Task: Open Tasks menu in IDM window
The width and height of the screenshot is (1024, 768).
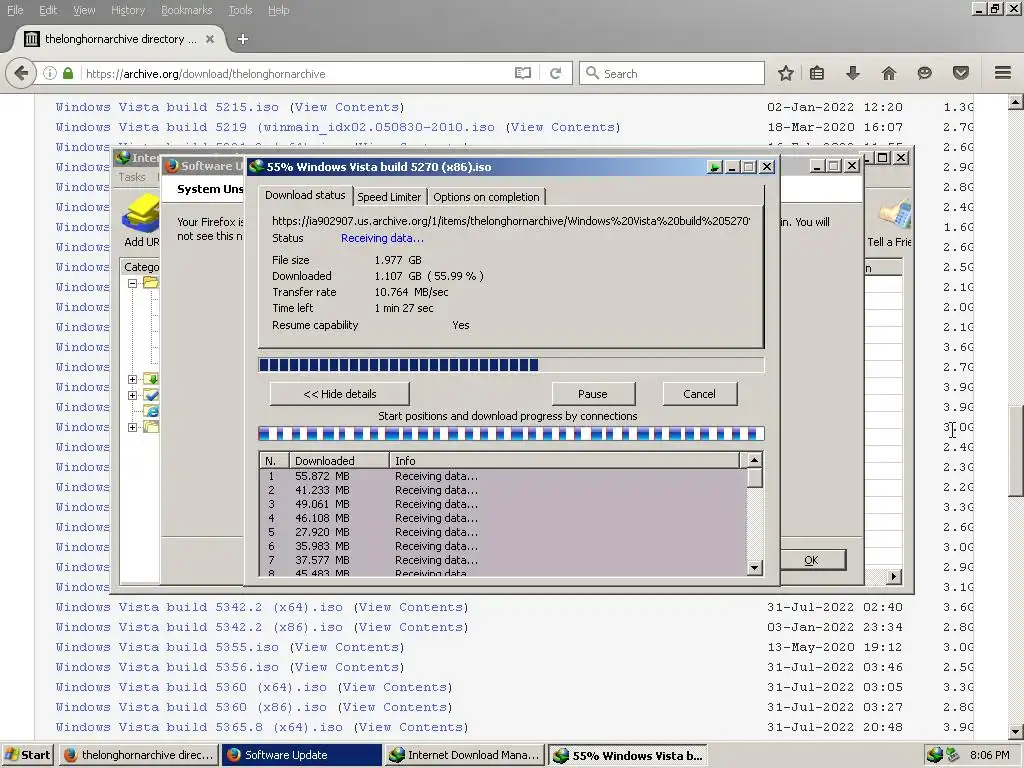Action: pyautogui.click(x=132, y=177)
